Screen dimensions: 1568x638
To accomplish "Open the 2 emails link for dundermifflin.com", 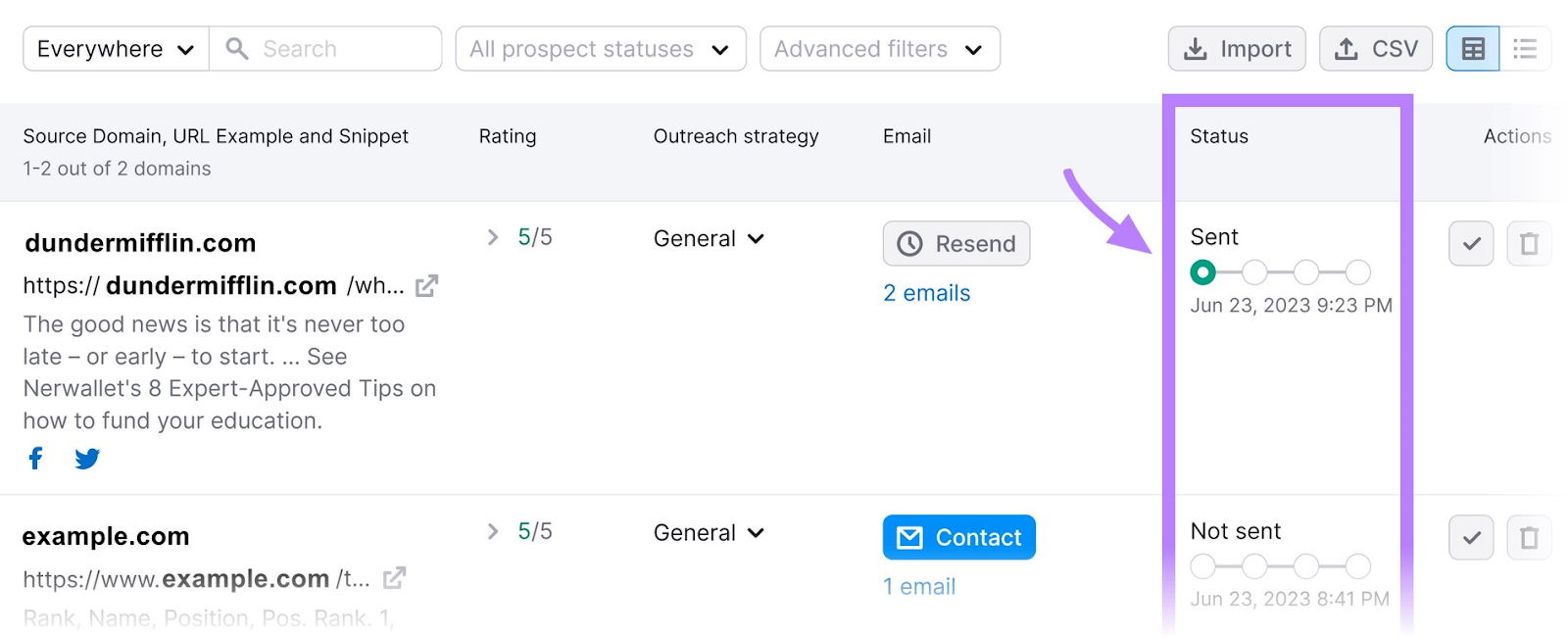I will 925,292.
